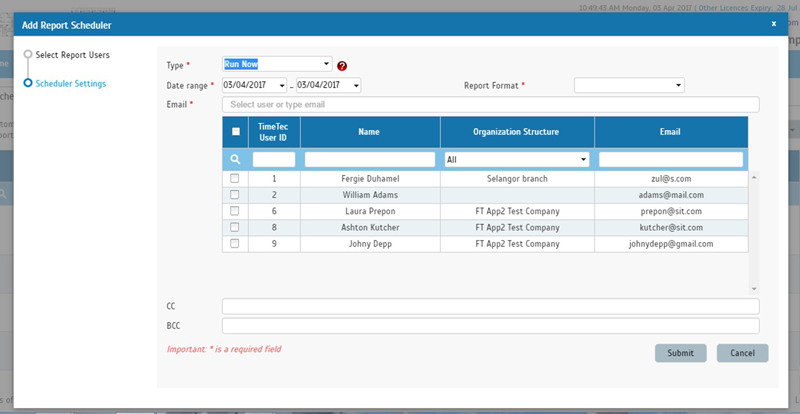This screenshot has height=414, width=800.
Task: Click the red help question mark icon
Action: pyautogui.click(x=342, y=66)
